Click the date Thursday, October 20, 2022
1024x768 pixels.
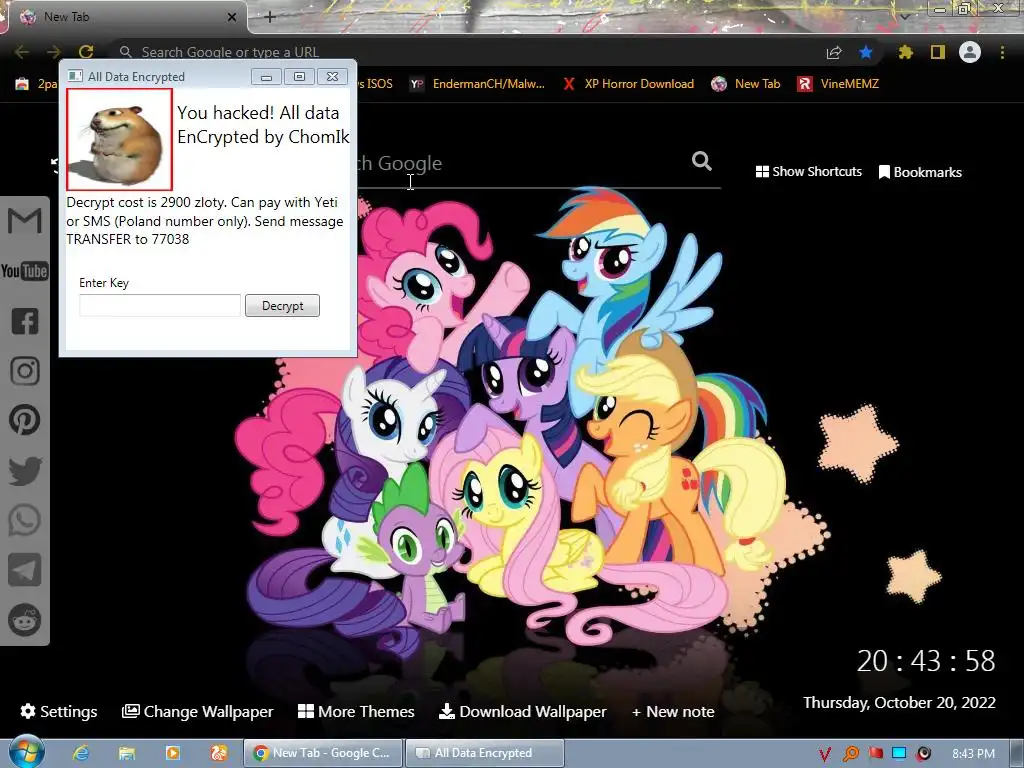[899, 703]
